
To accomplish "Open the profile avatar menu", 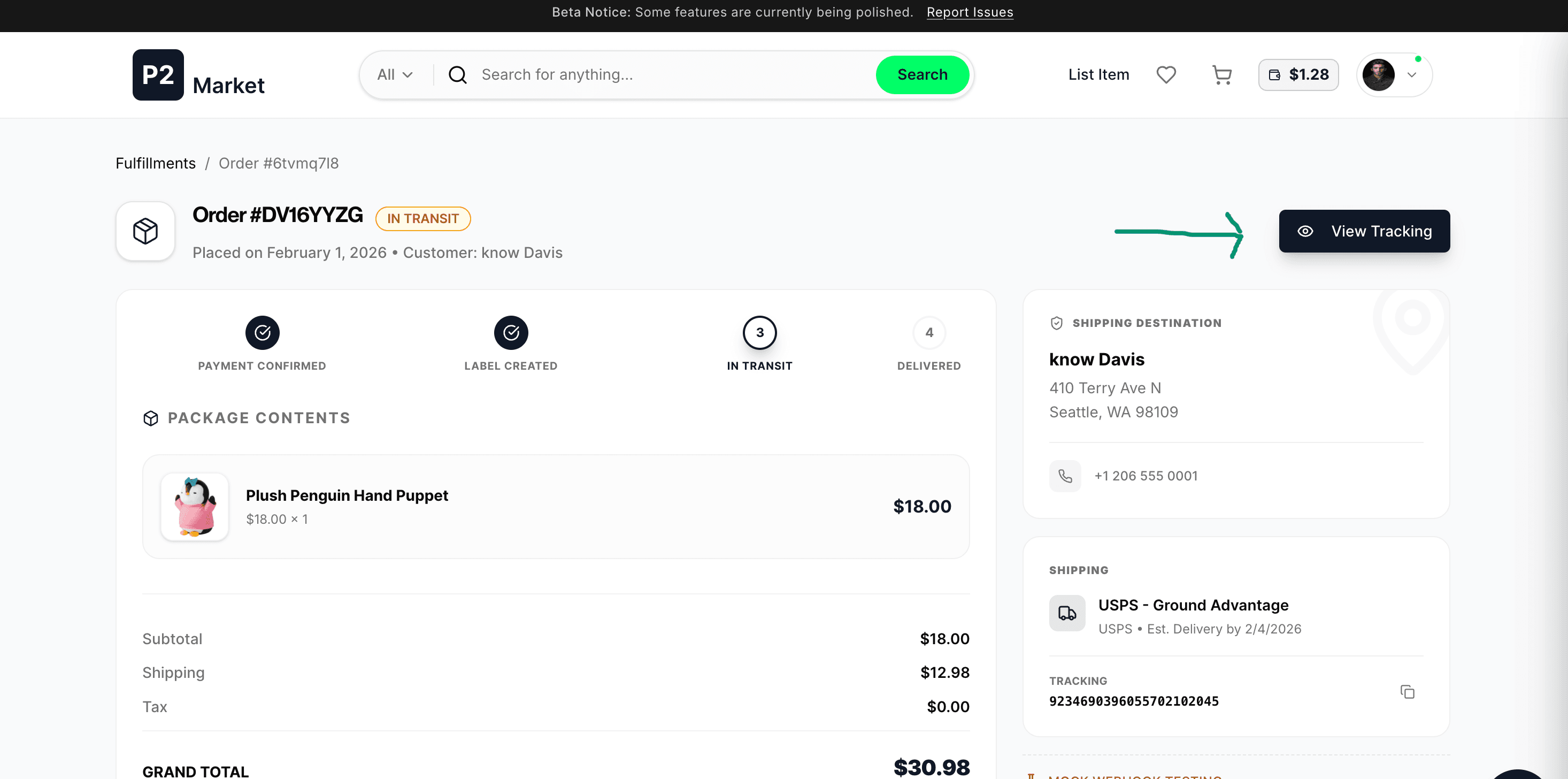I will coord(1393,74).
